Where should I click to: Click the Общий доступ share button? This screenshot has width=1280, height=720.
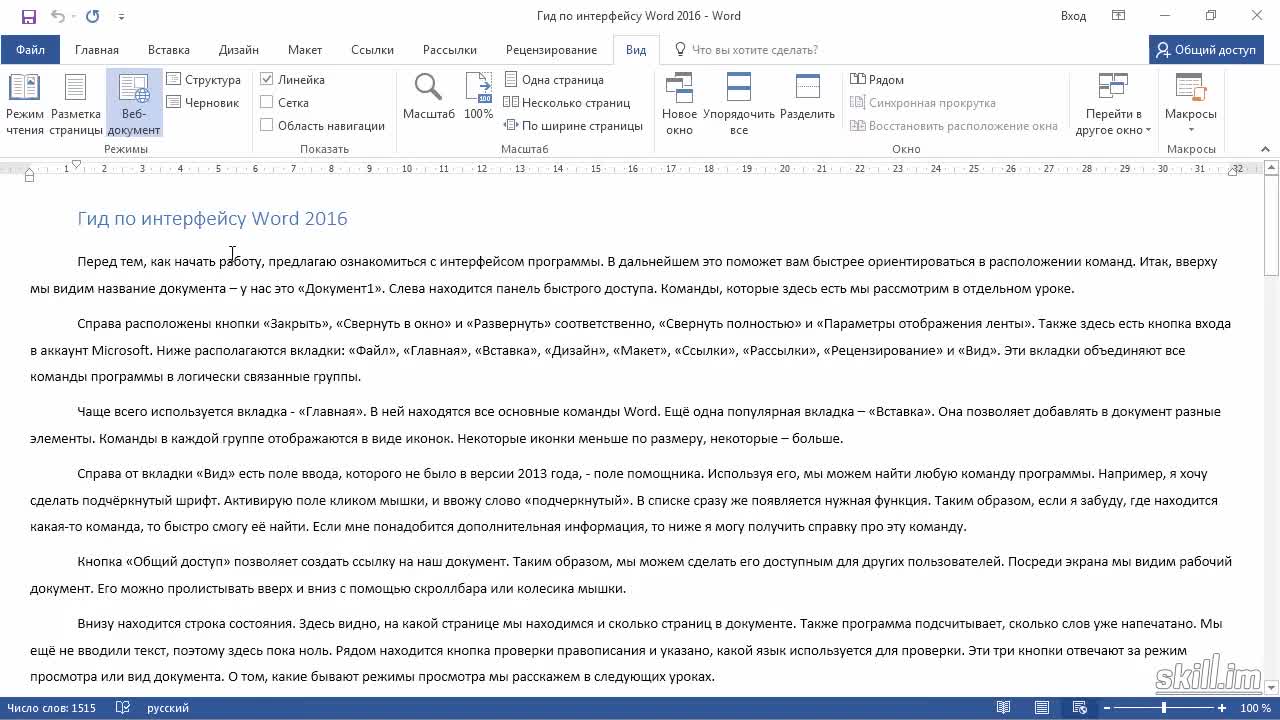pyautogui.click(x=1205, y=50)
